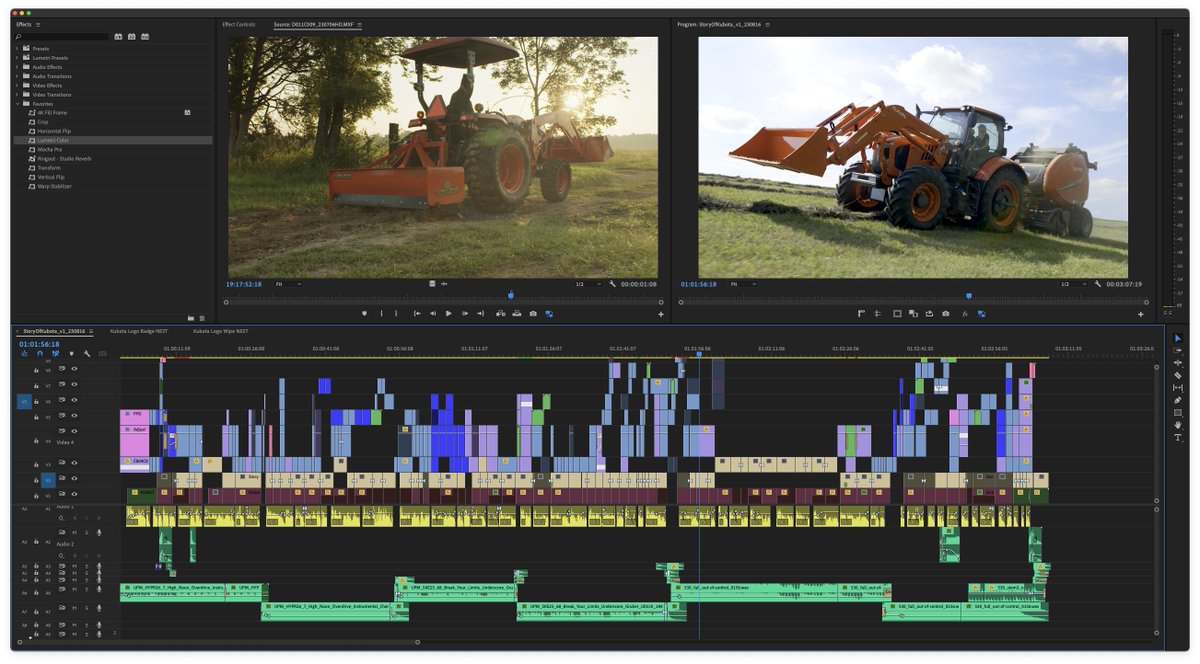Play the clip in the Source monitor
This screenshot has width=1200, height=664.
[x=448, y=313]
